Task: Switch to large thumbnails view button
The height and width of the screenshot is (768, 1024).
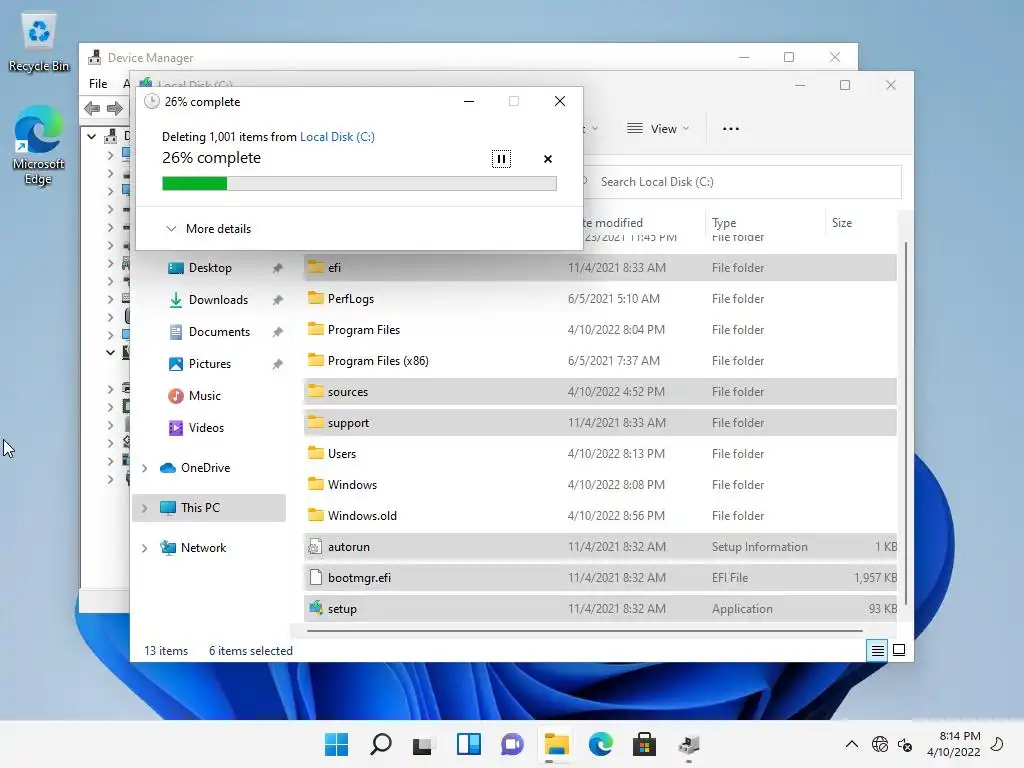Action: (899, 650)
